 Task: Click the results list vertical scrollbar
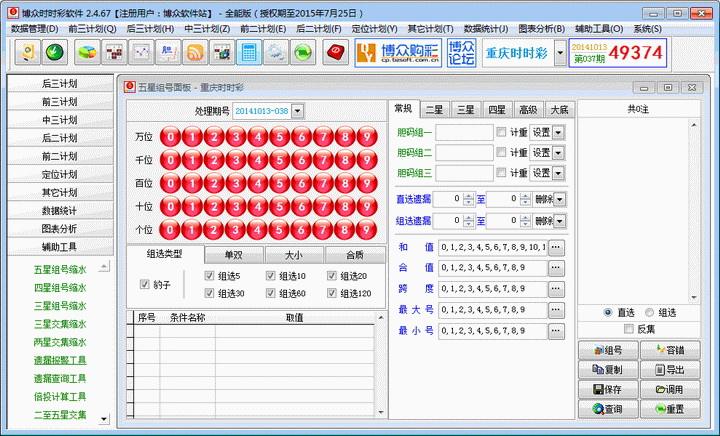(694, 211)
